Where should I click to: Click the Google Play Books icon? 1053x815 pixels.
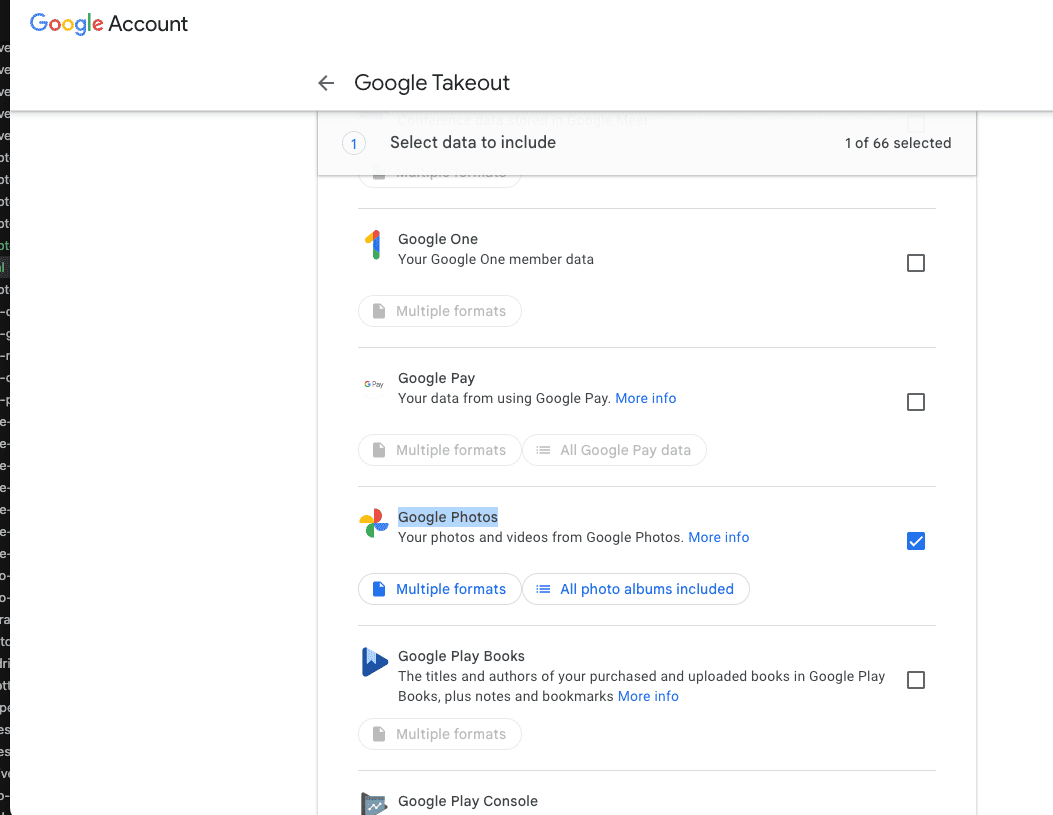(x=374, y=662)
